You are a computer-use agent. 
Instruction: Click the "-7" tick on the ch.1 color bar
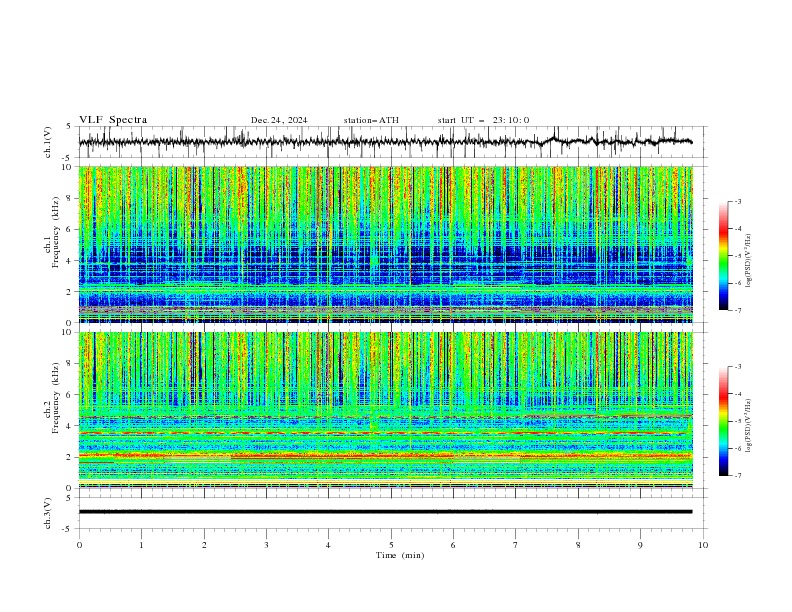coord(738,310)
